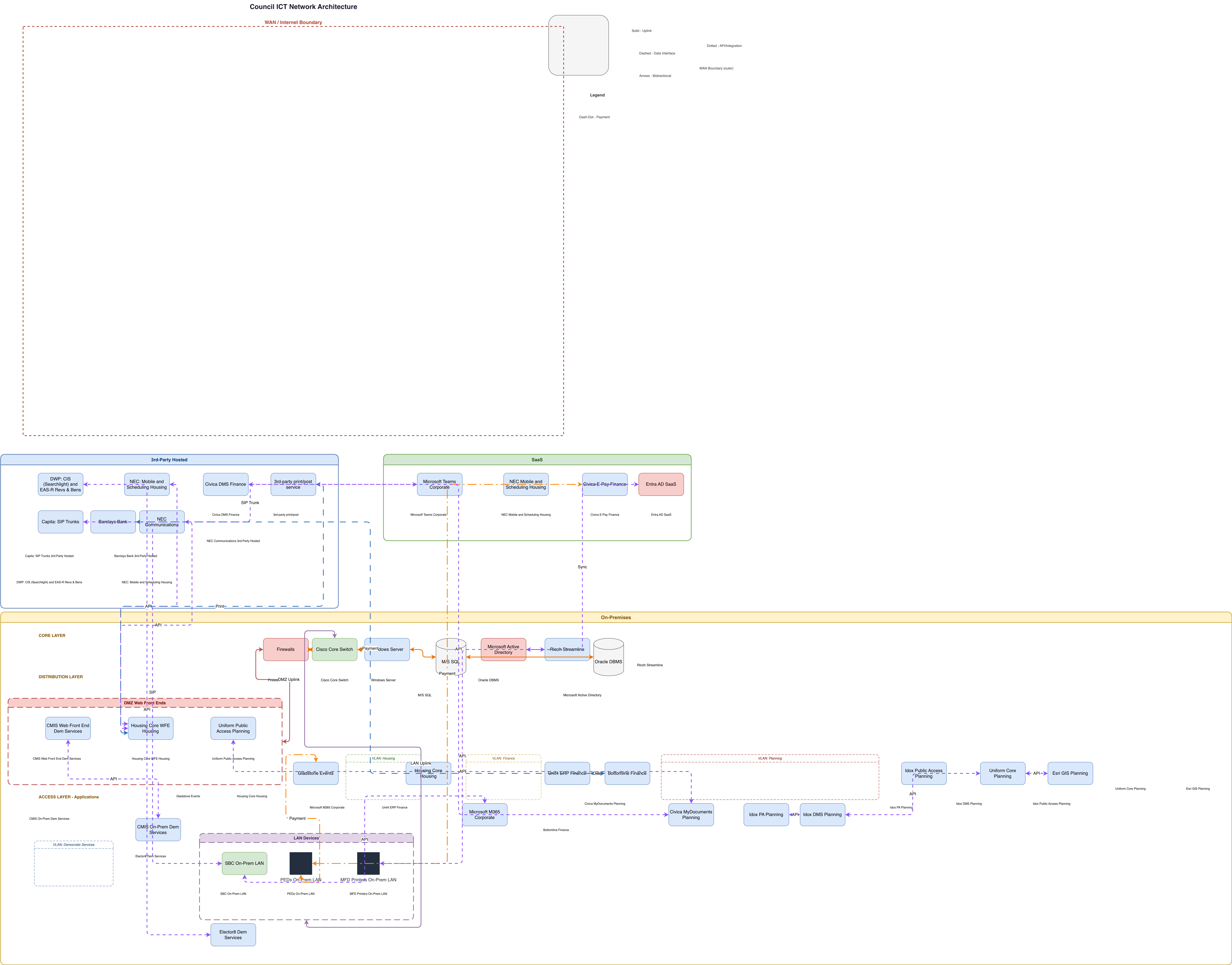
Task: Select the Barclays Bank node box
Action: pyautogui.click(x=113, y=522)
